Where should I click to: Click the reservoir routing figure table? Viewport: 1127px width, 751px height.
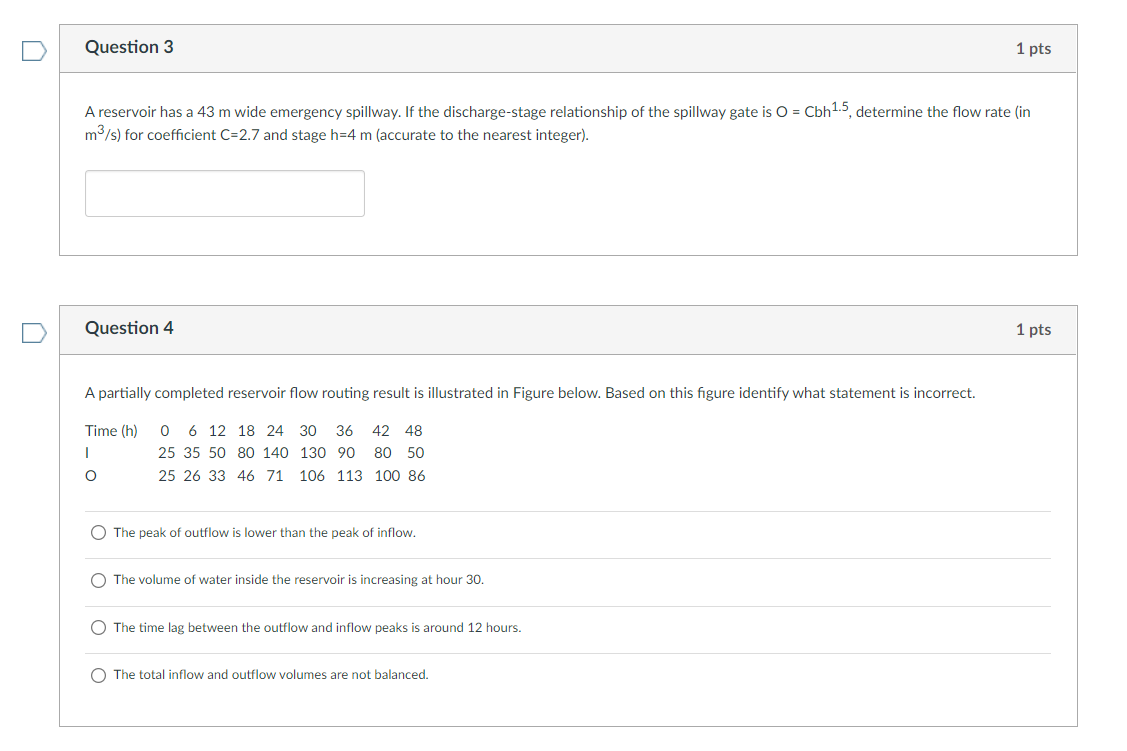(x=255, y=452)
